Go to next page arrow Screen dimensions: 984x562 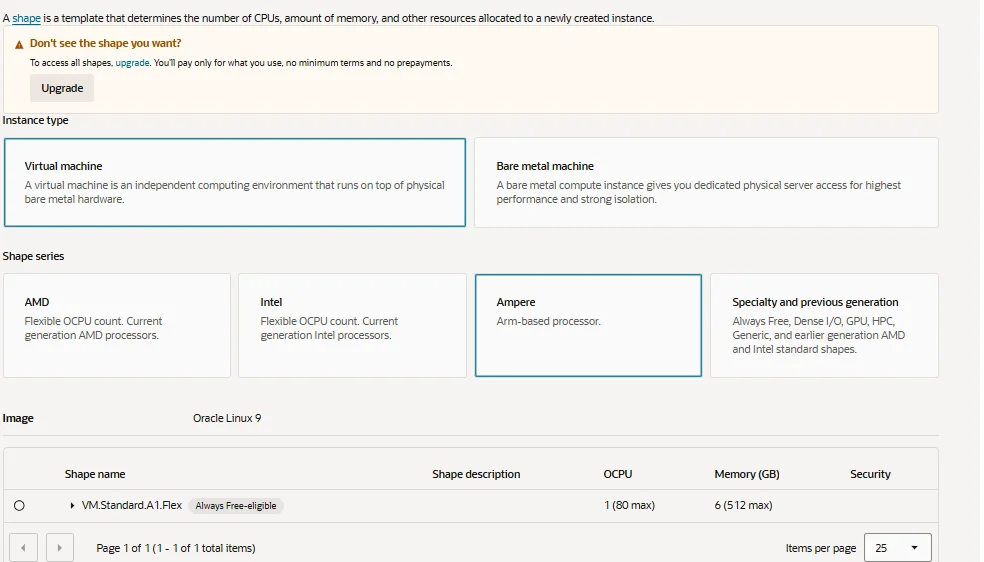point(60,548)
